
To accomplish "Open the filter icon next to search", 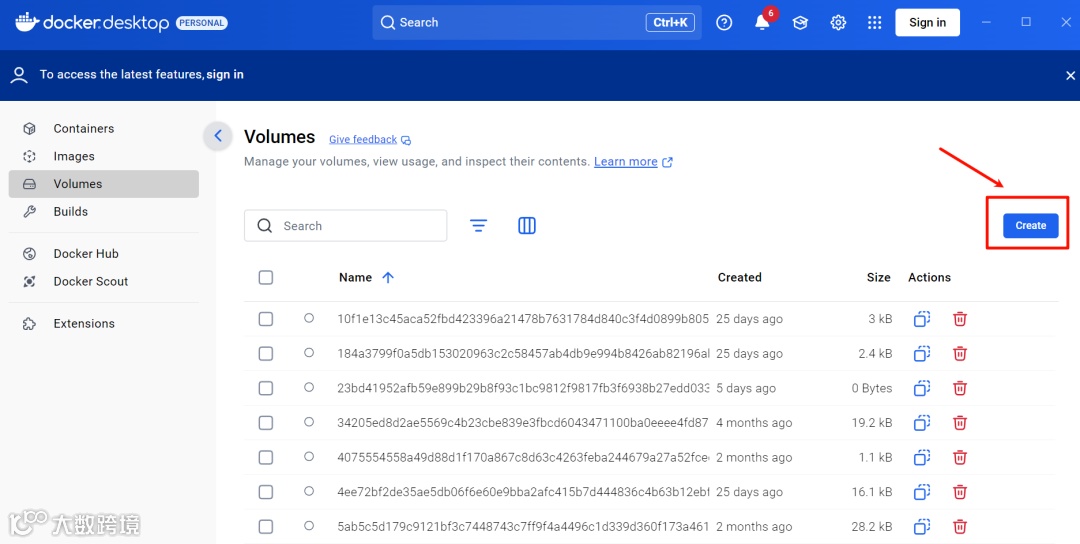I will (x=478, y=225).
